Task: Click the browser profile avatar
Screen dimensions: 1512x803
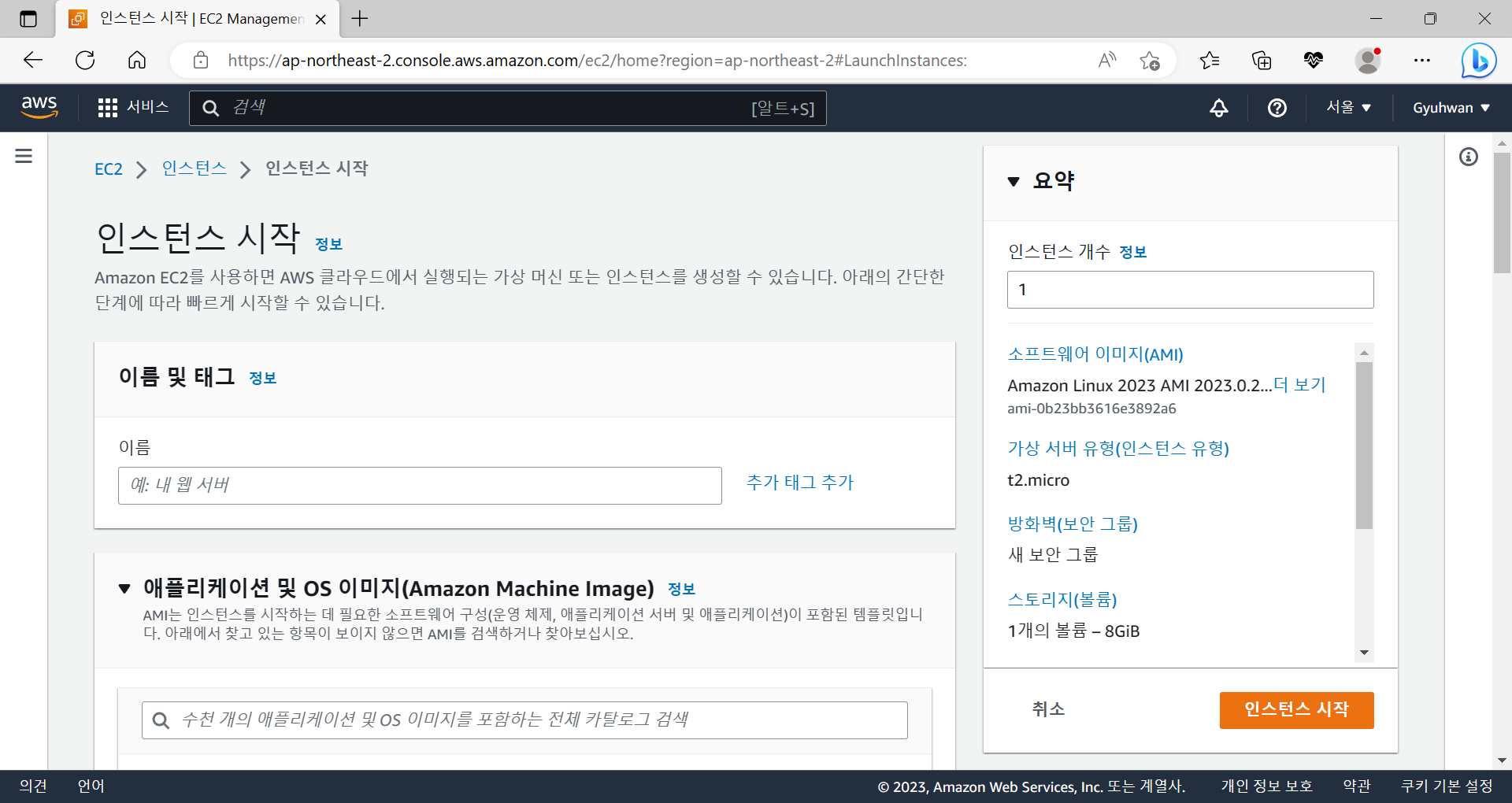Action: point(1368,60)
